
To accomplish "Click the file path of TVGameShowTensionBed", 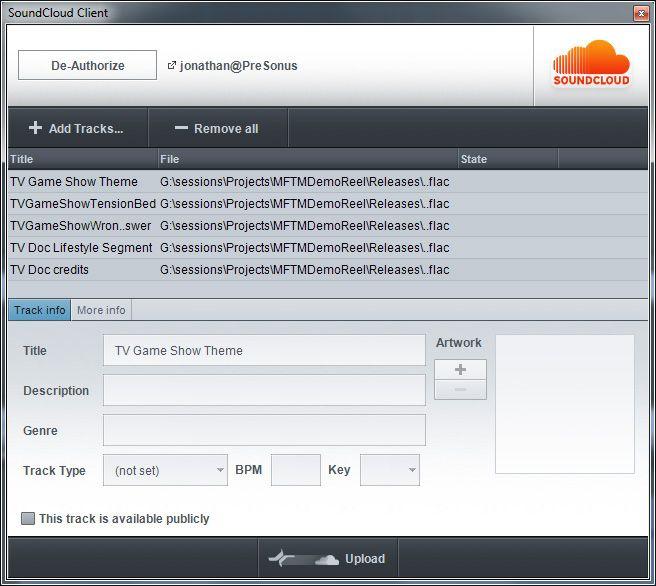I will 305,204.
